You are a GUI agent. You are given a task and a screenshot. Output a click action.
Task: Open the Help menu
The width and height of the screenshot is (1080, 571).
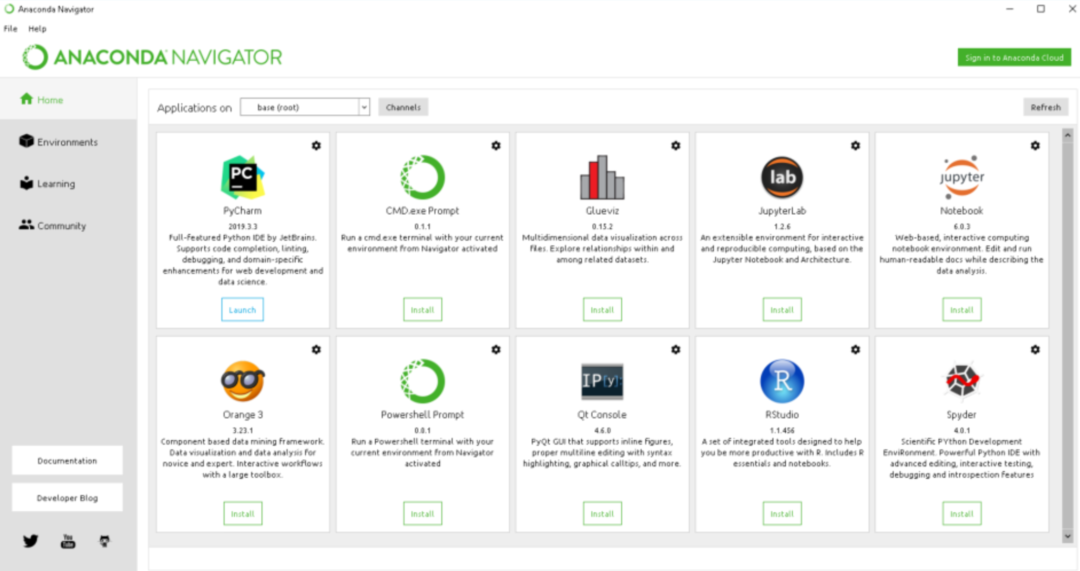point(37,29)
